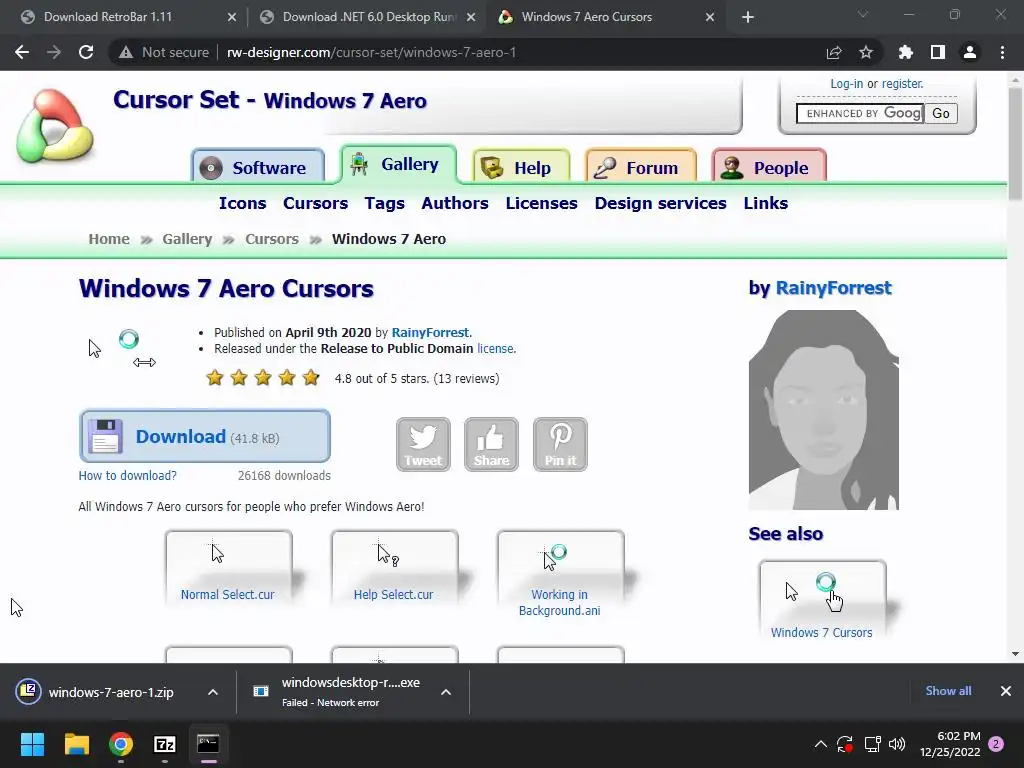1024x768 pixels.
Task: Switch to Download RetroBar 1.11 tab
Action: coord(108,17)
